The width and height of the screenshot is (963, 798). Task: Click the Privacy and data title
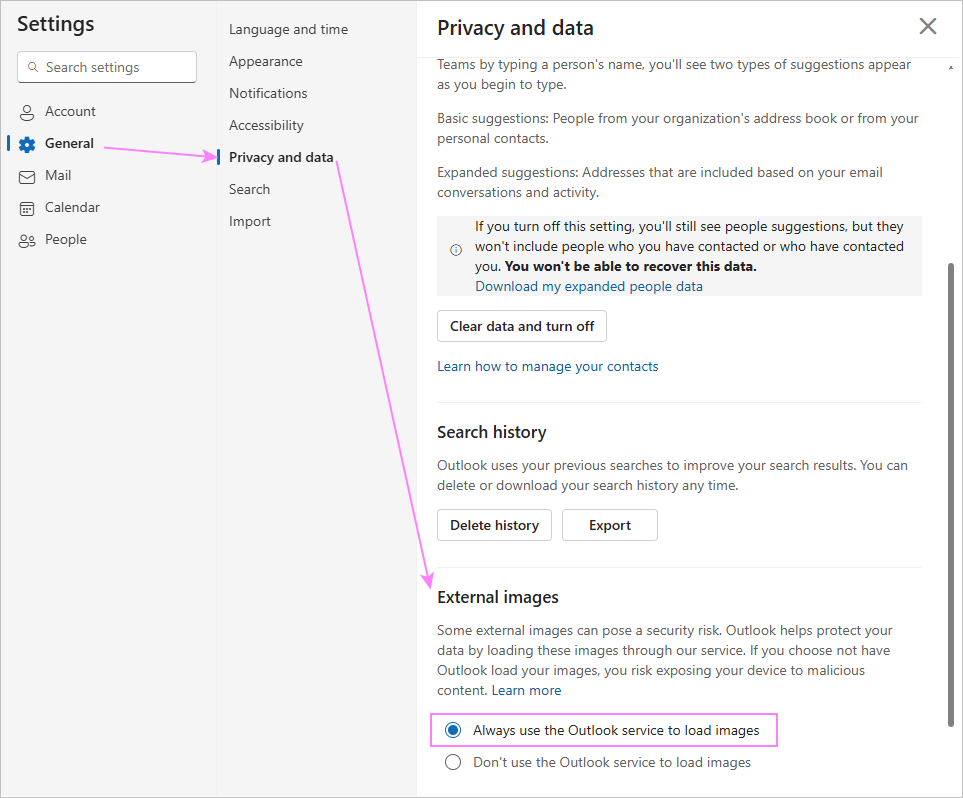click(x=515, y=28)
